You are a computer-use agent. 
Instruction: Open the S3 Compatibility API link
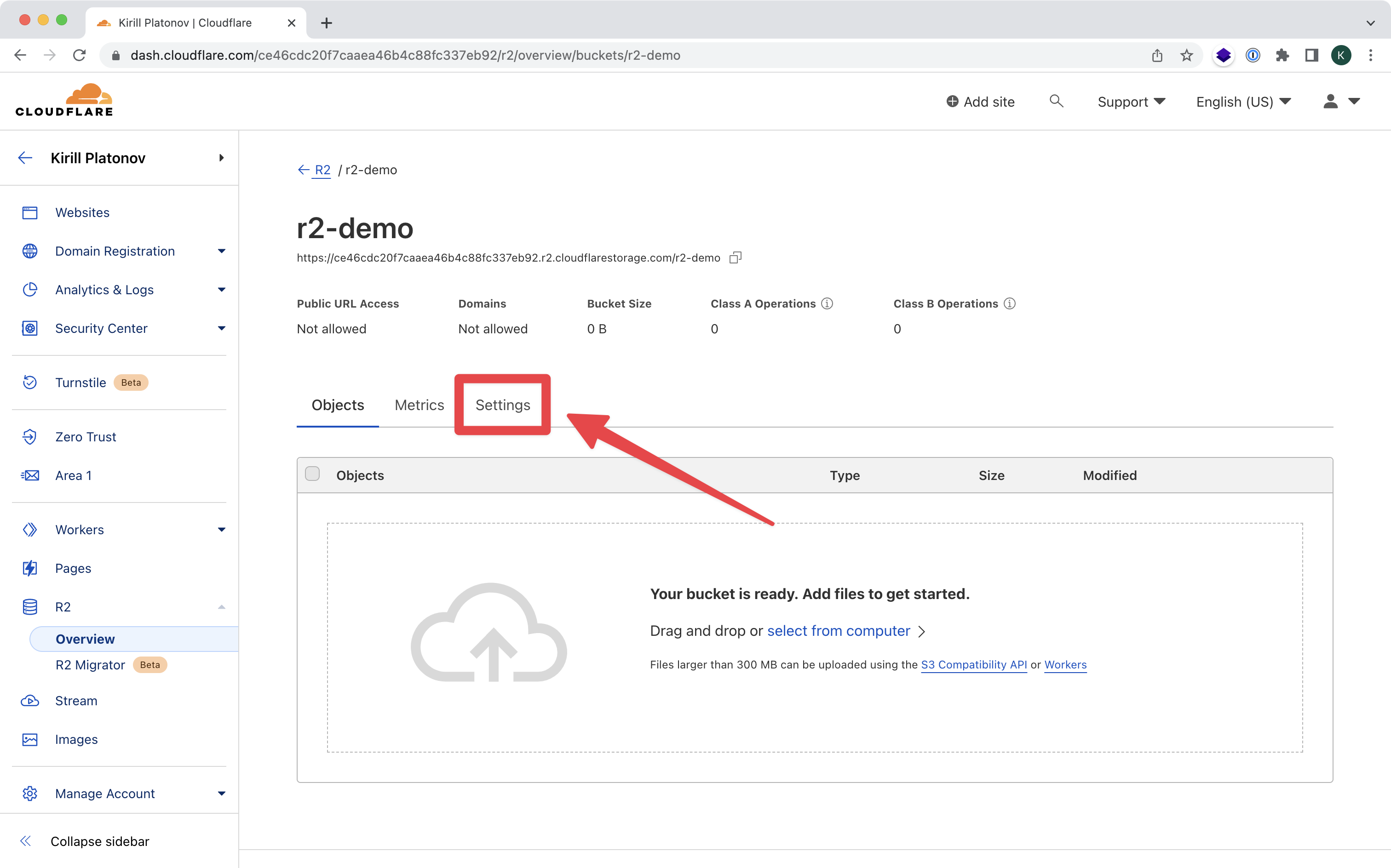pos(973,665)
